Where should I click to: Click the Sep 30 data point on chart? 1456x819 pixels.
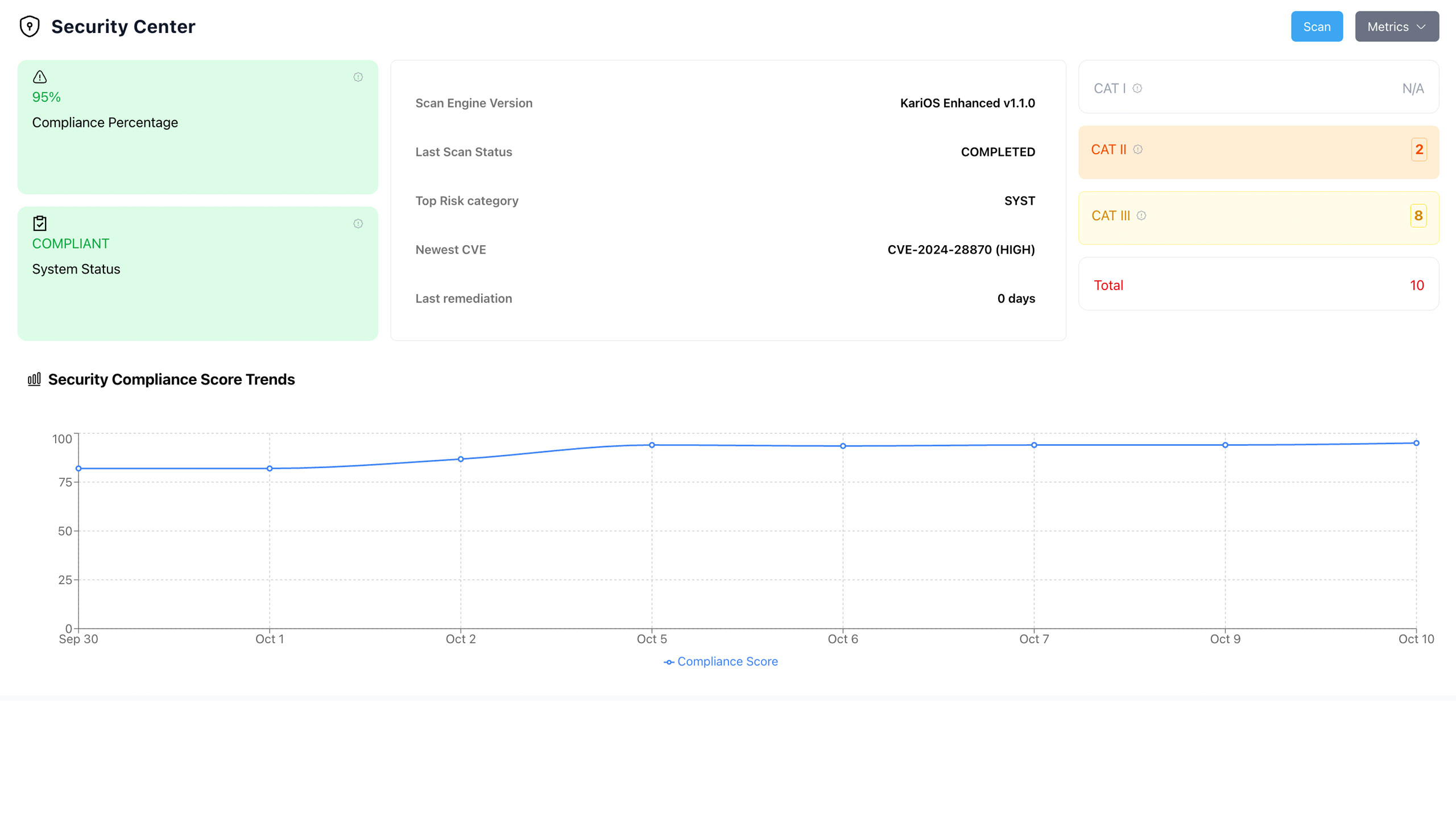[x=78, y=469]
